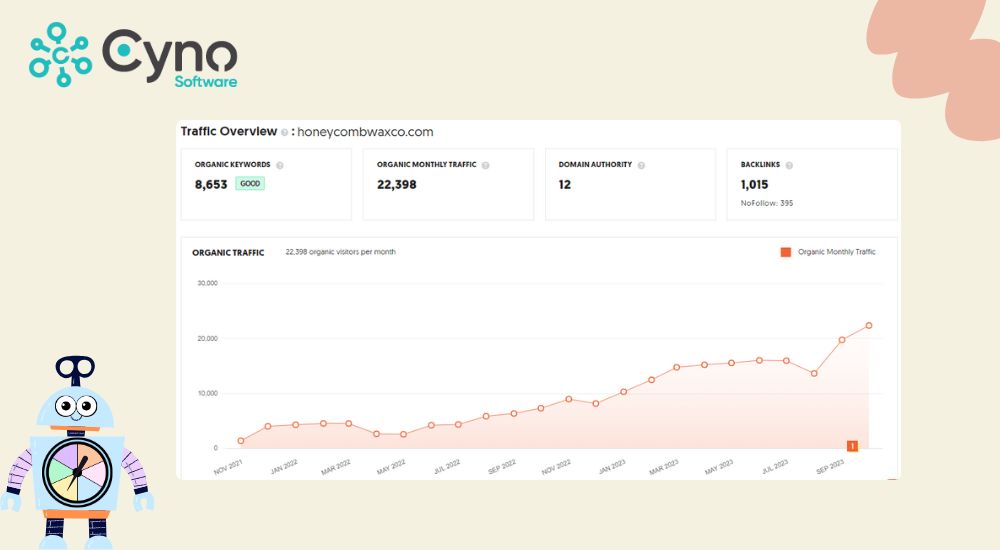Screen dimensions: 1000x550
Task: Select the first data point near NOV 2021
Action: click(x=241, y=441)
